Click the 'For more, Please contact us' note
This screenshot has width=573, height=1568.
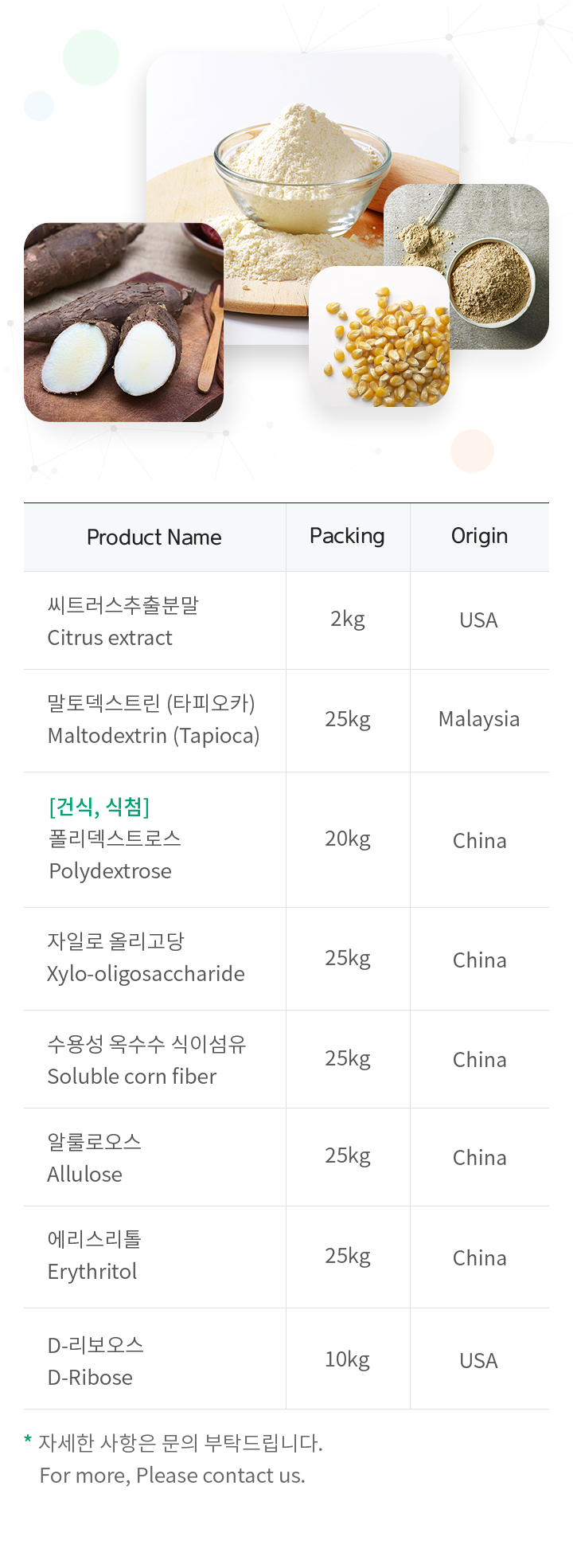173,1476
